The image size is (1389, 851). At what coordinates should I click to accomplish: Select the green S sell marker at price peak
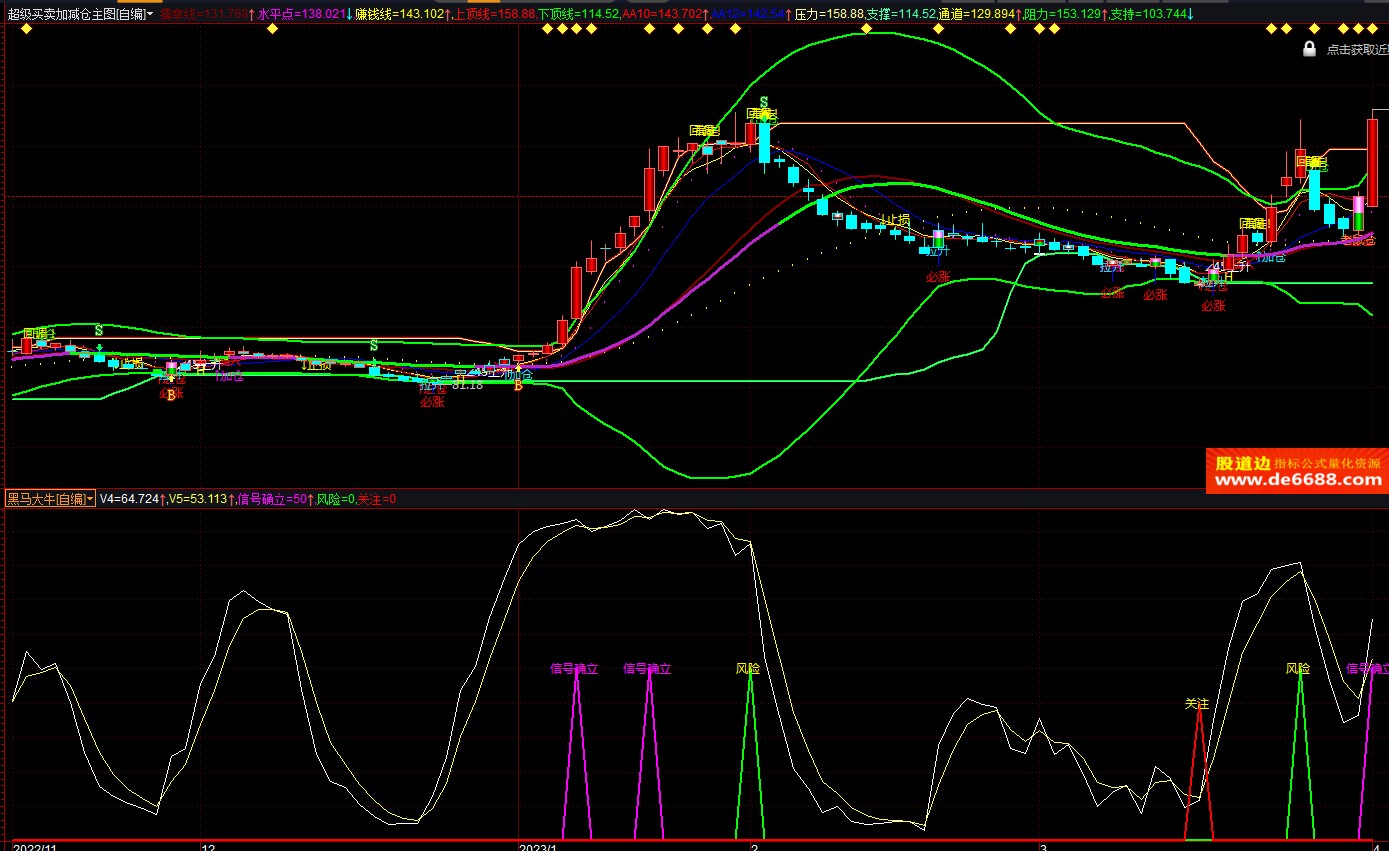[763, 102]
